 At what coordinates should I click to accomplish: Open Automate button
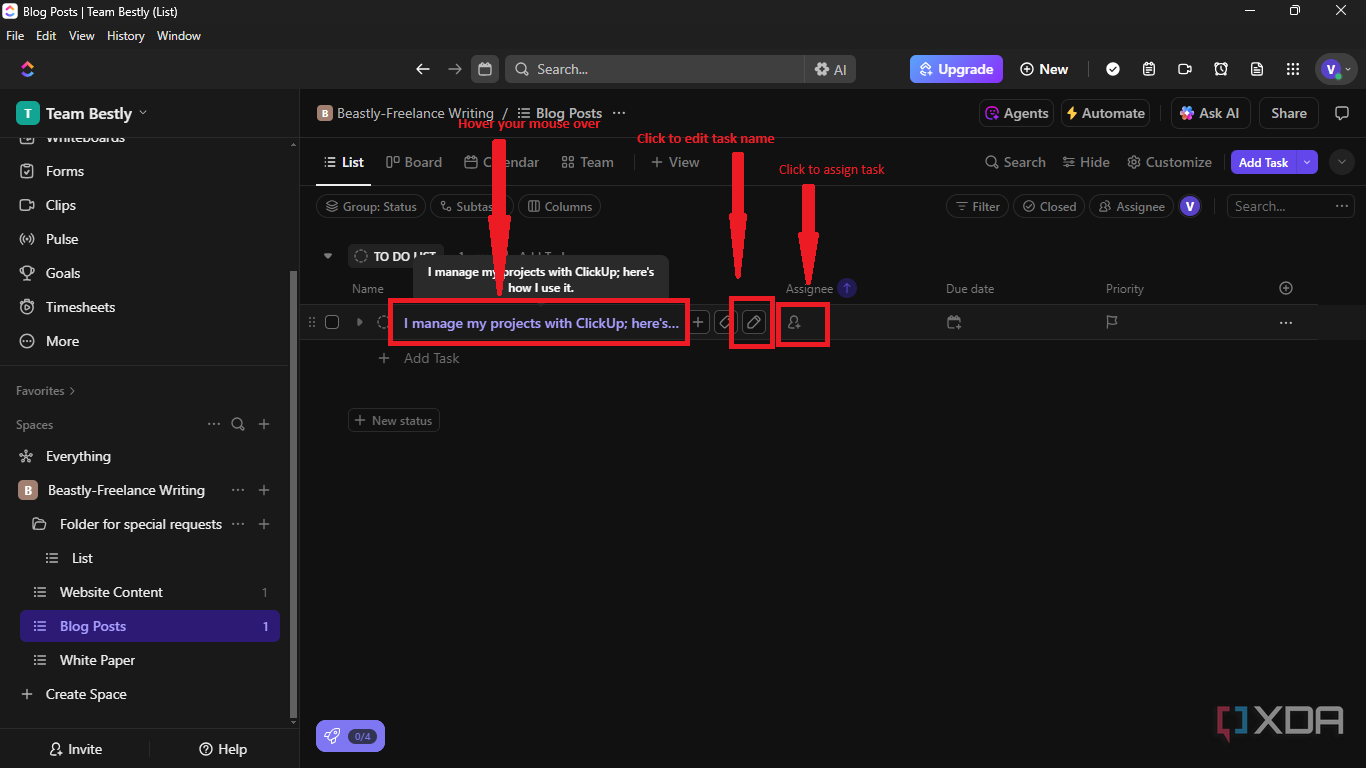pyautogui.click(x=1104, y=113)
